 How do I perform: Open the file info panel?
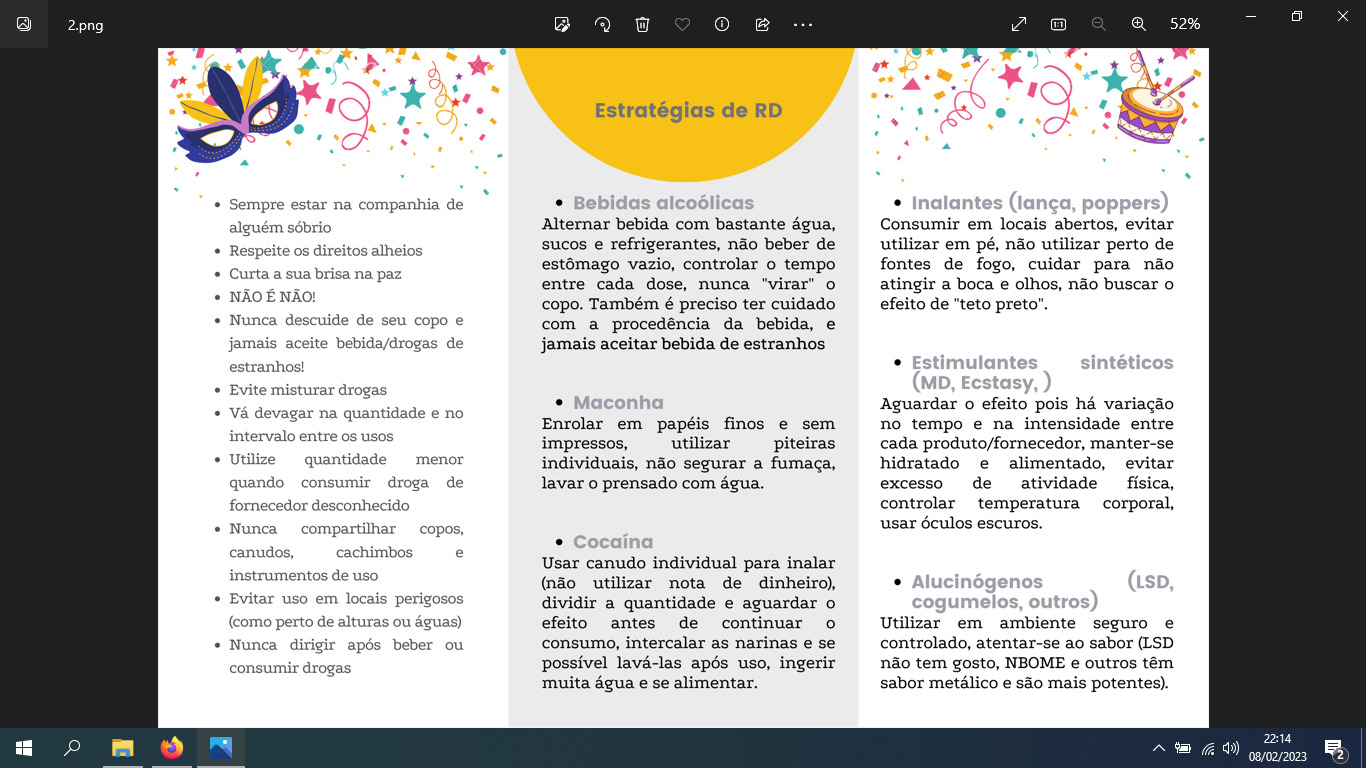click(722, 24)
